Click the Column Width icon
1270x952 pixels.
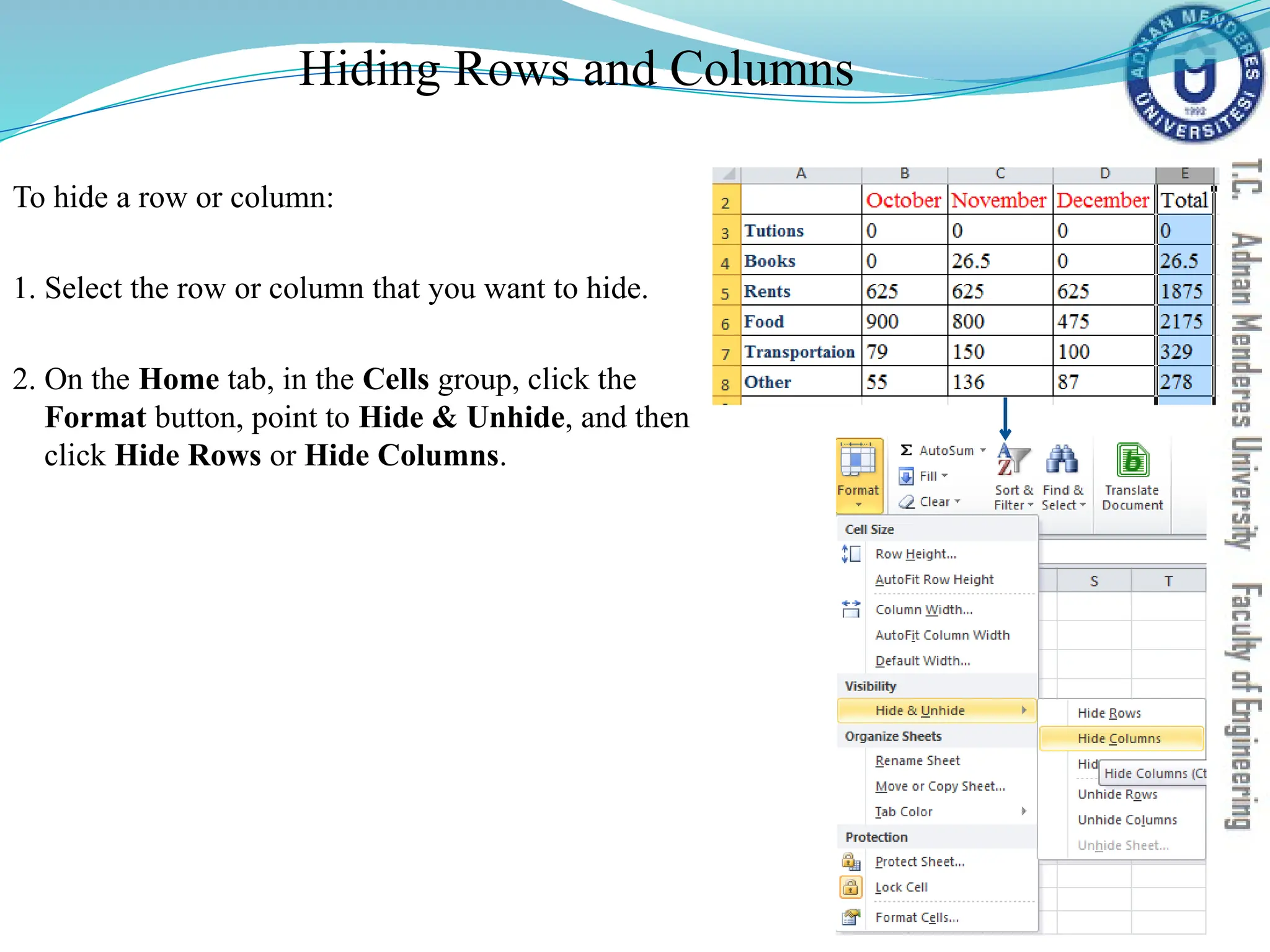851,609
